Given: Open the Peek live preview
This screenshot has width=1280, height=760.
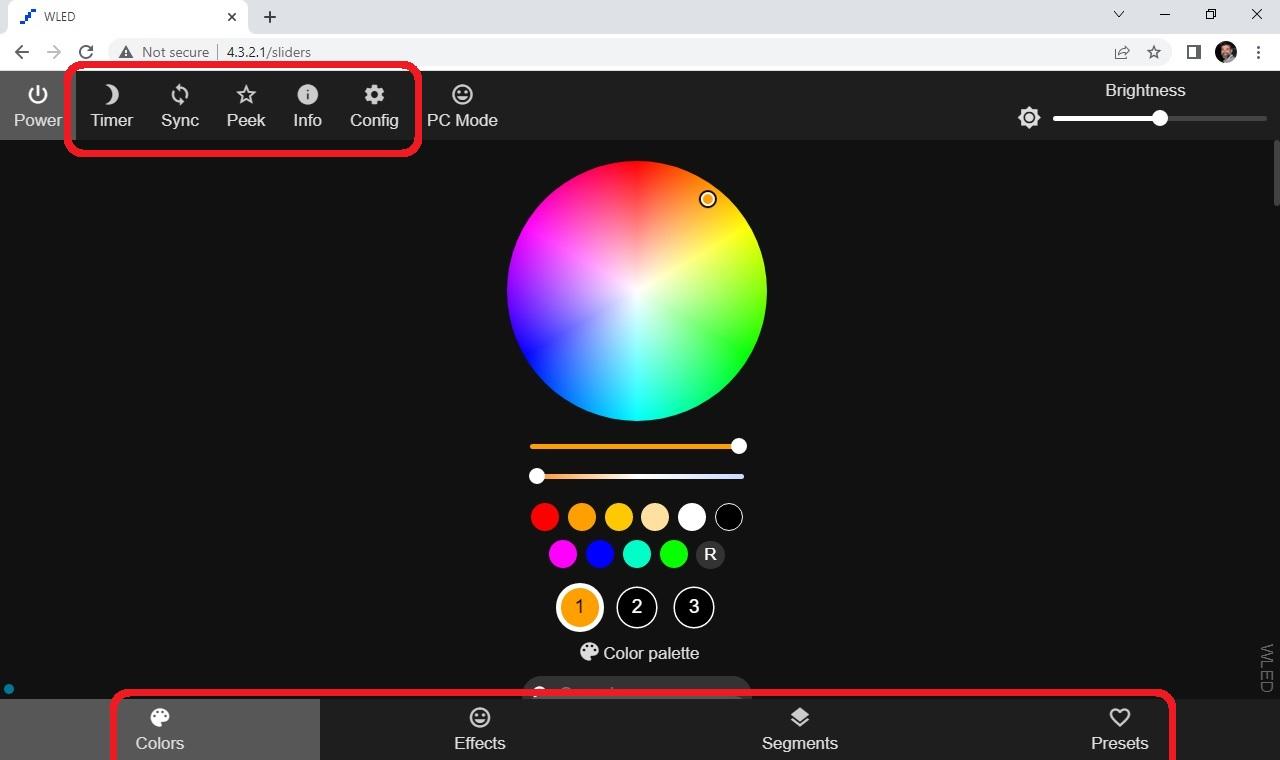Looking at the screenshot, I should [x=246, y=106].
